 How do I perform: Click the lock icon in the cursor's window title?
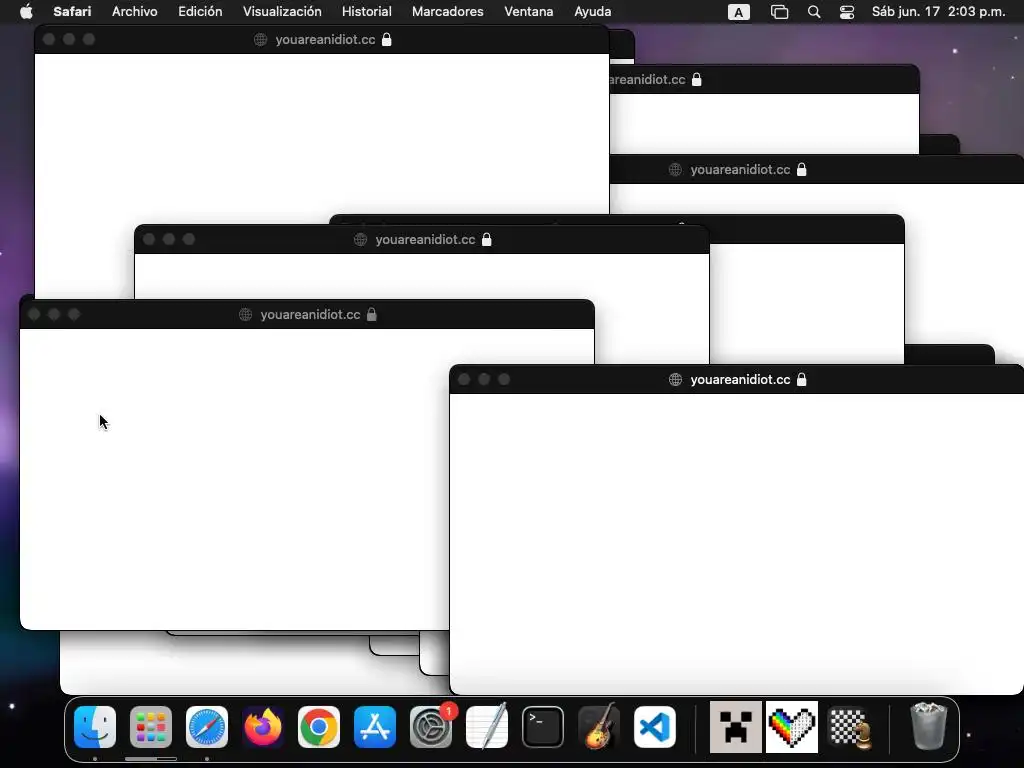pyautogui.click(x=372, y=315)
